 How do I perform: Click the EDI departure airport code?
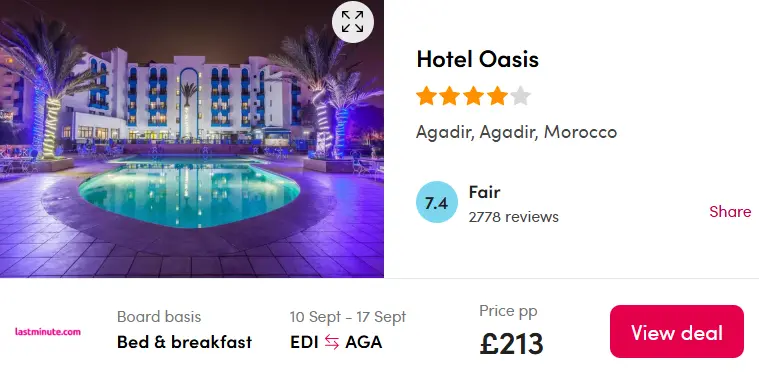coord(304,342)
